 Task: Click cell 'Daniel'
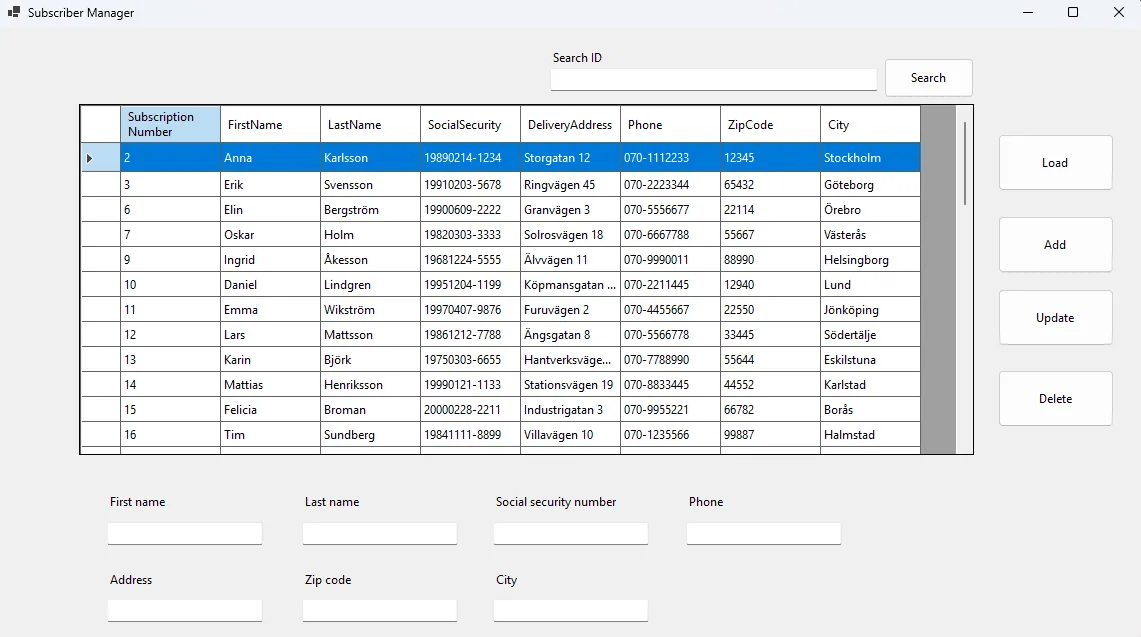(270, 285)
